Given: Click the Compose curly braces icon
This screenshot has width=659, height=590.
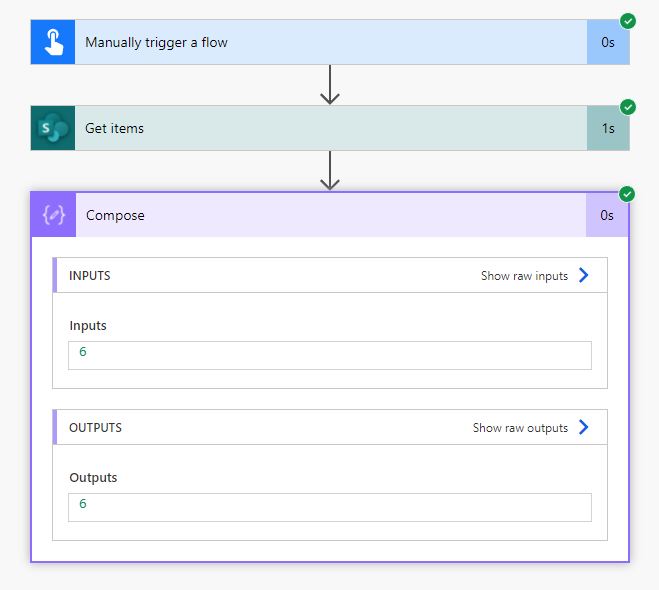Looking at the screenshot, I should 54,215.
